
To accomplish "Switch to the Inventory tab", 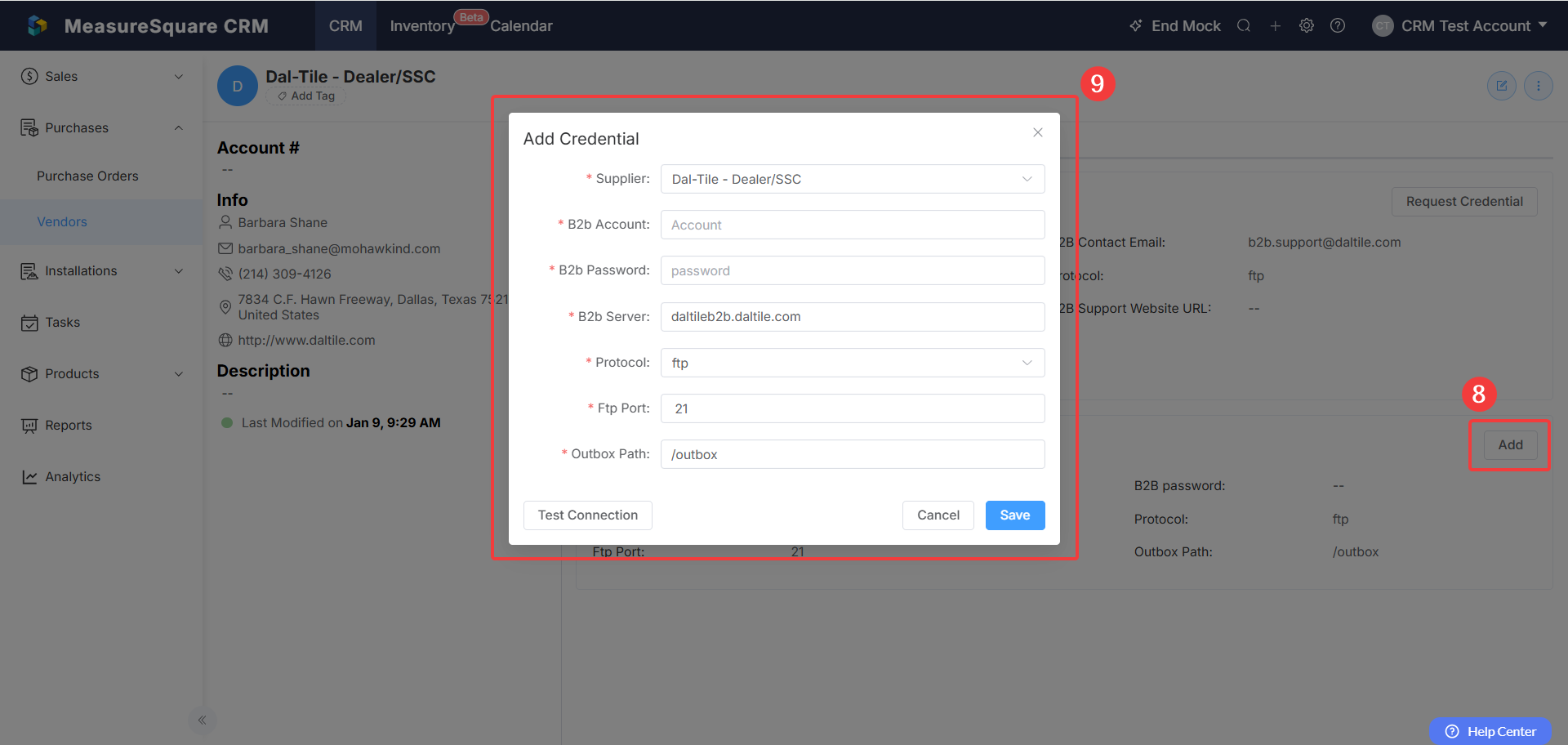I will 422,26.
